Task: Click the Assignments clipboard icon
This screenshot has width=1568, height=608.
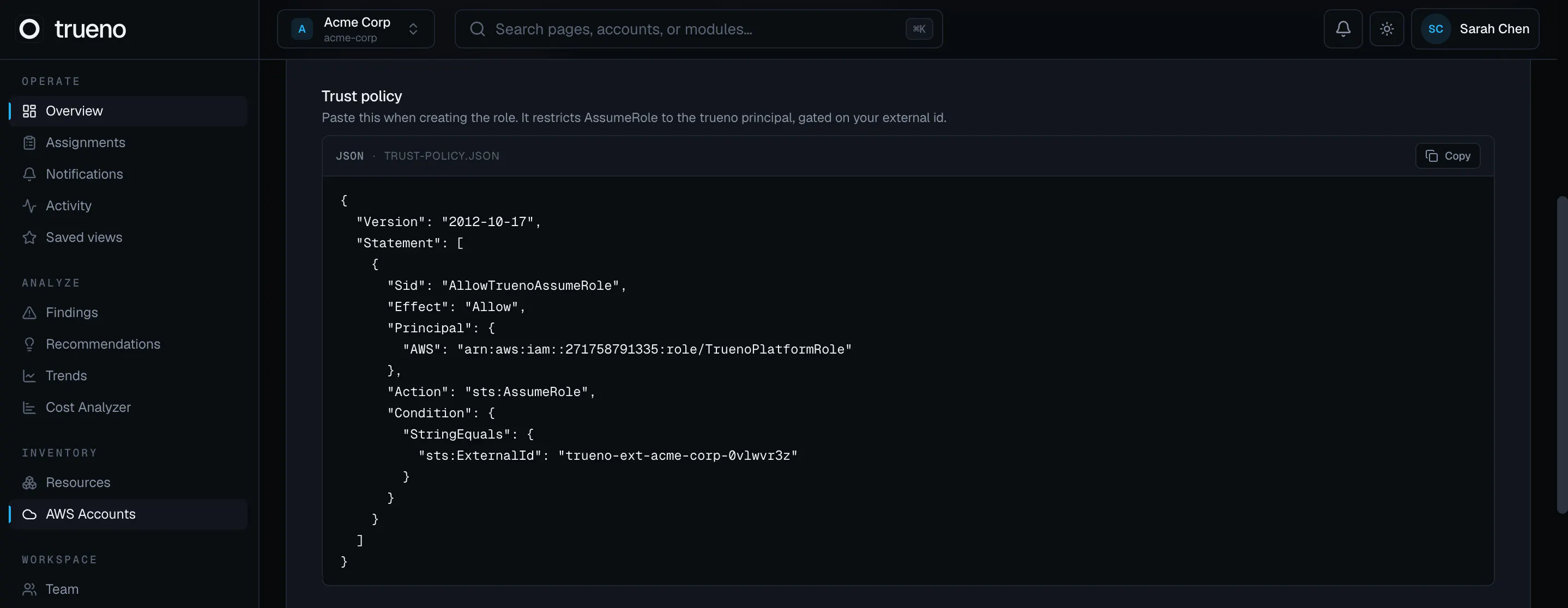Action: (29, 142)
